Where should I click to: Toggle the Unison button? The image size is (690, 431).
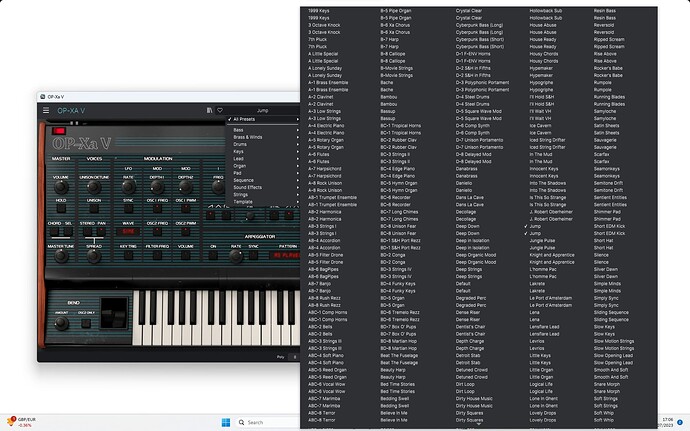94,208
